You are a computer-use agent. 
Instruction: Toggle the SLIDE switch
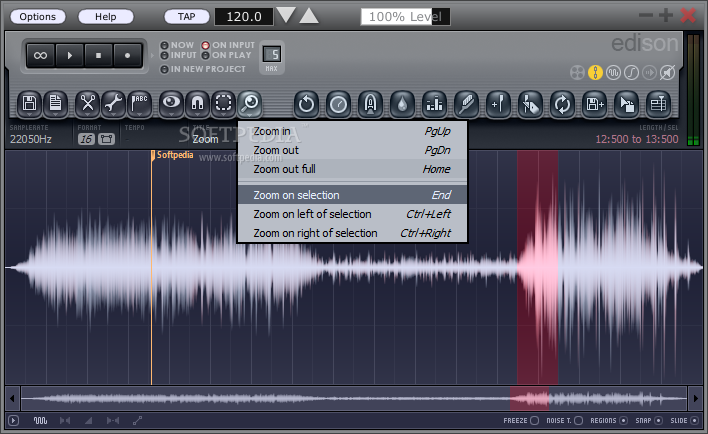pyautogui.click(x=694, y=420)
